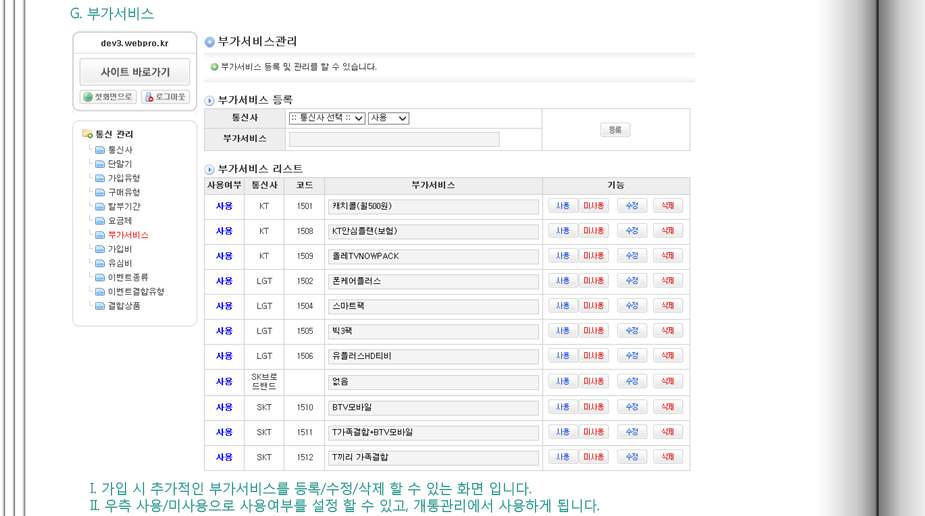Click the 통신 관리 folder icon
This screenshot has width=925, height=516.
(88, 134)
